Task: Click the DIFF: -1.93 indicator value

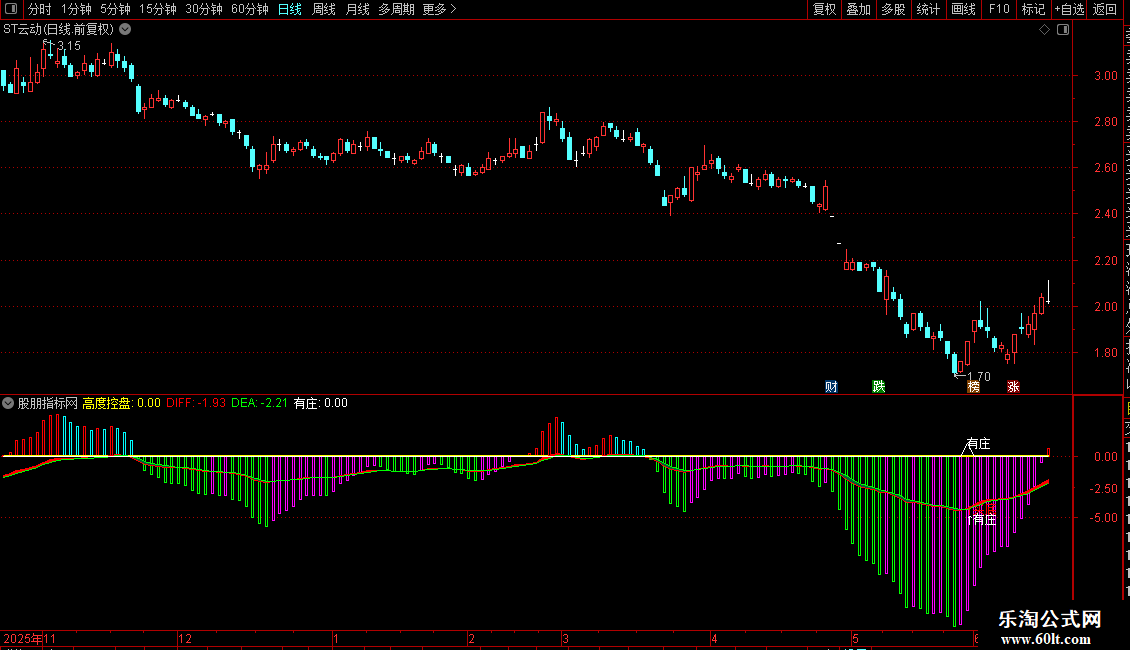Action: coord(196,403)
